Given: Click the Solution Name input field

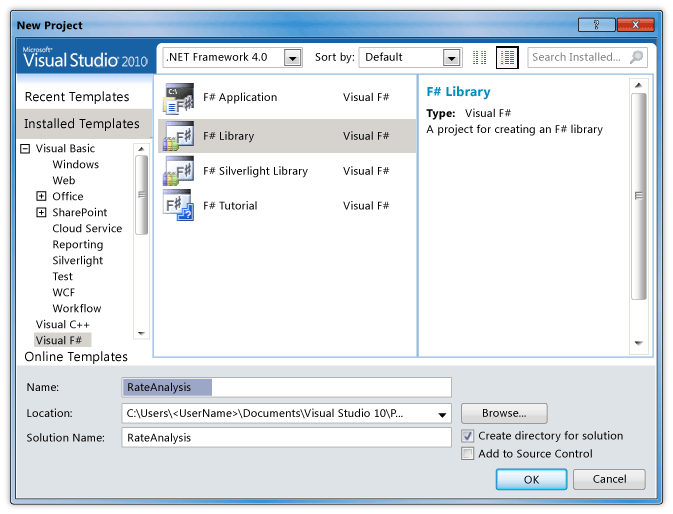Looking at the screenshot, I should (286, 438).
